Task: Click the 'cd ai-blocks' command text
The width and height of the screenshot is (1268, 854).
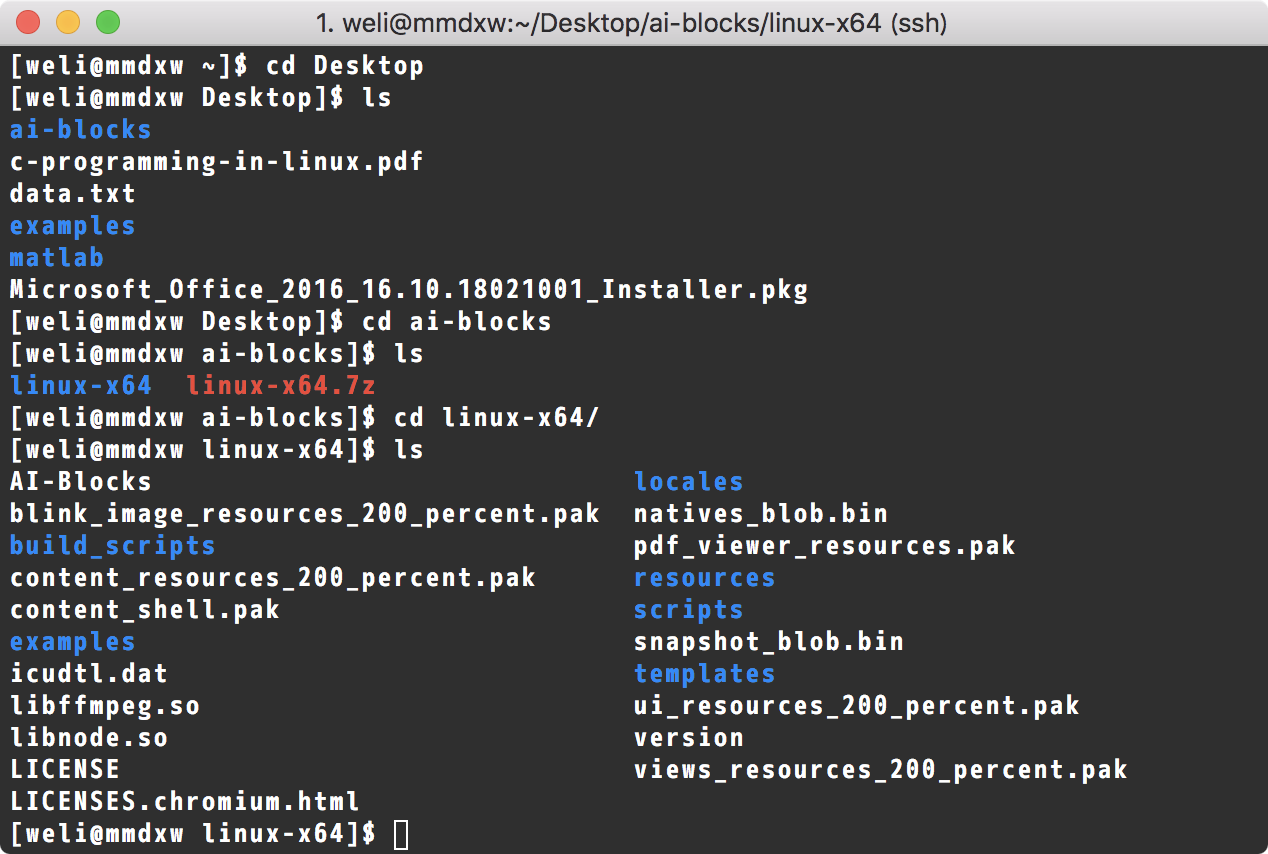Action: (x=457, y=322)
